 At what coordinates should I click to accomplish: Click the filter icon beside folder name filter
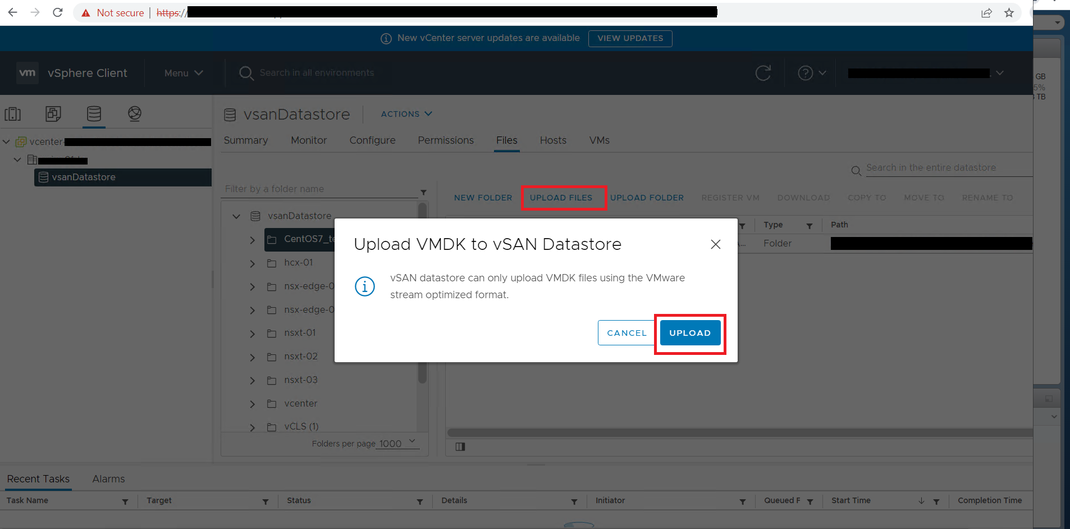click(423, 192)
